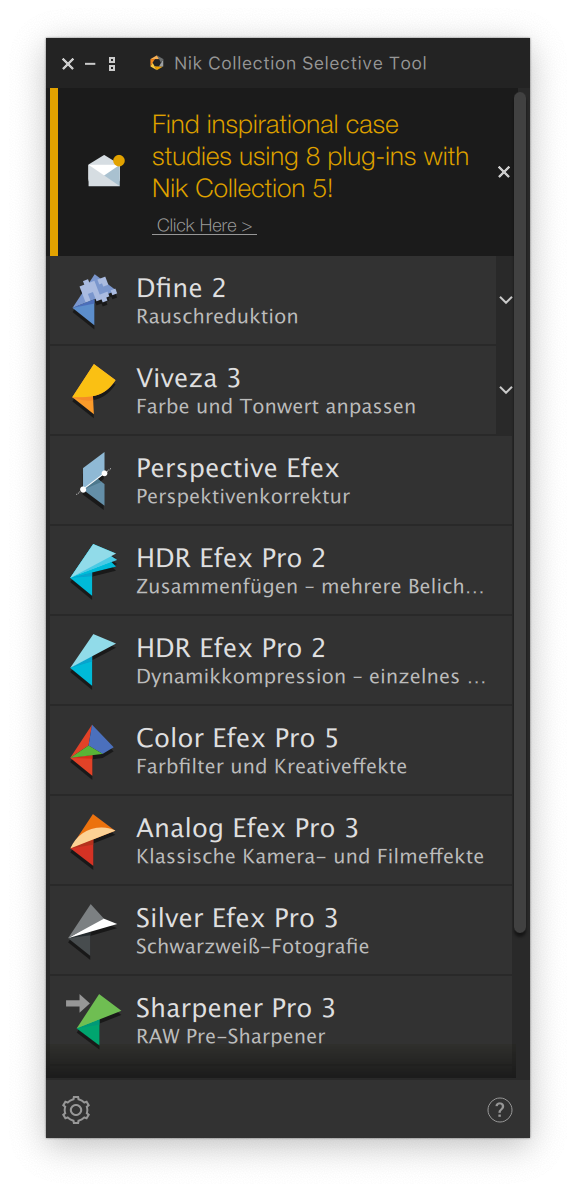This screenshot has width=576, height=1192.
Task: Click the vertical scrollbar of plug-in list
Action: point(521,513)
